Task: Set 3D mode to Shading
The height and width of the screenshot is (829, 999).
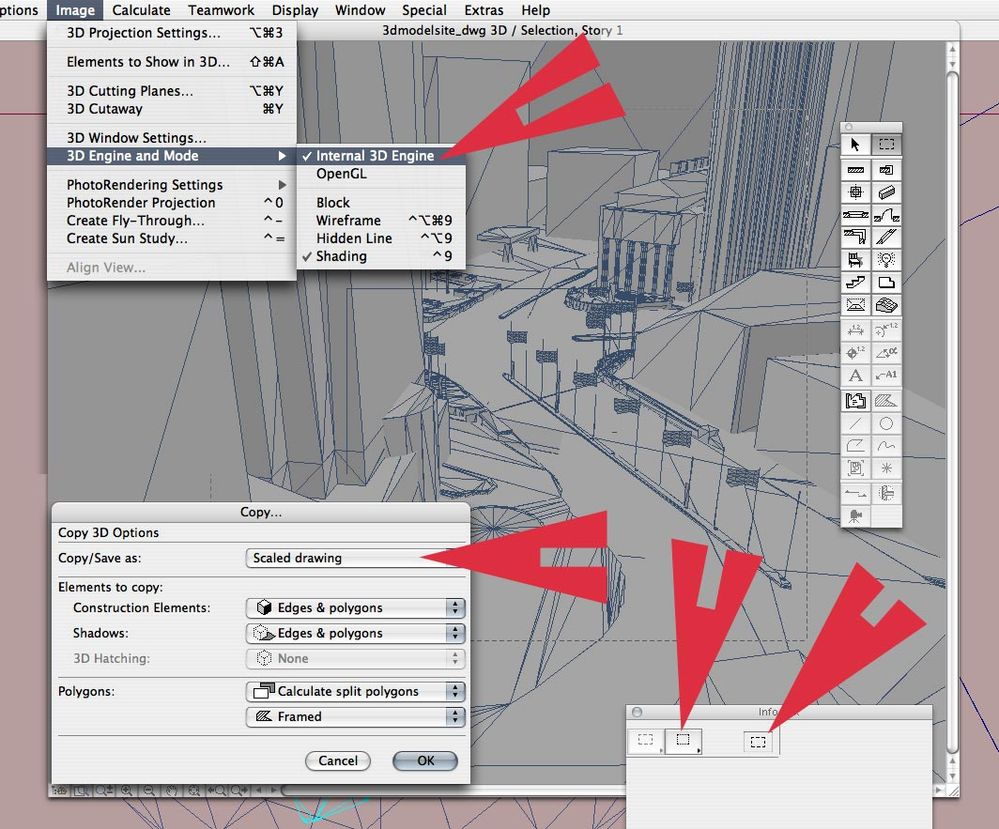Action: click(381, 256)
